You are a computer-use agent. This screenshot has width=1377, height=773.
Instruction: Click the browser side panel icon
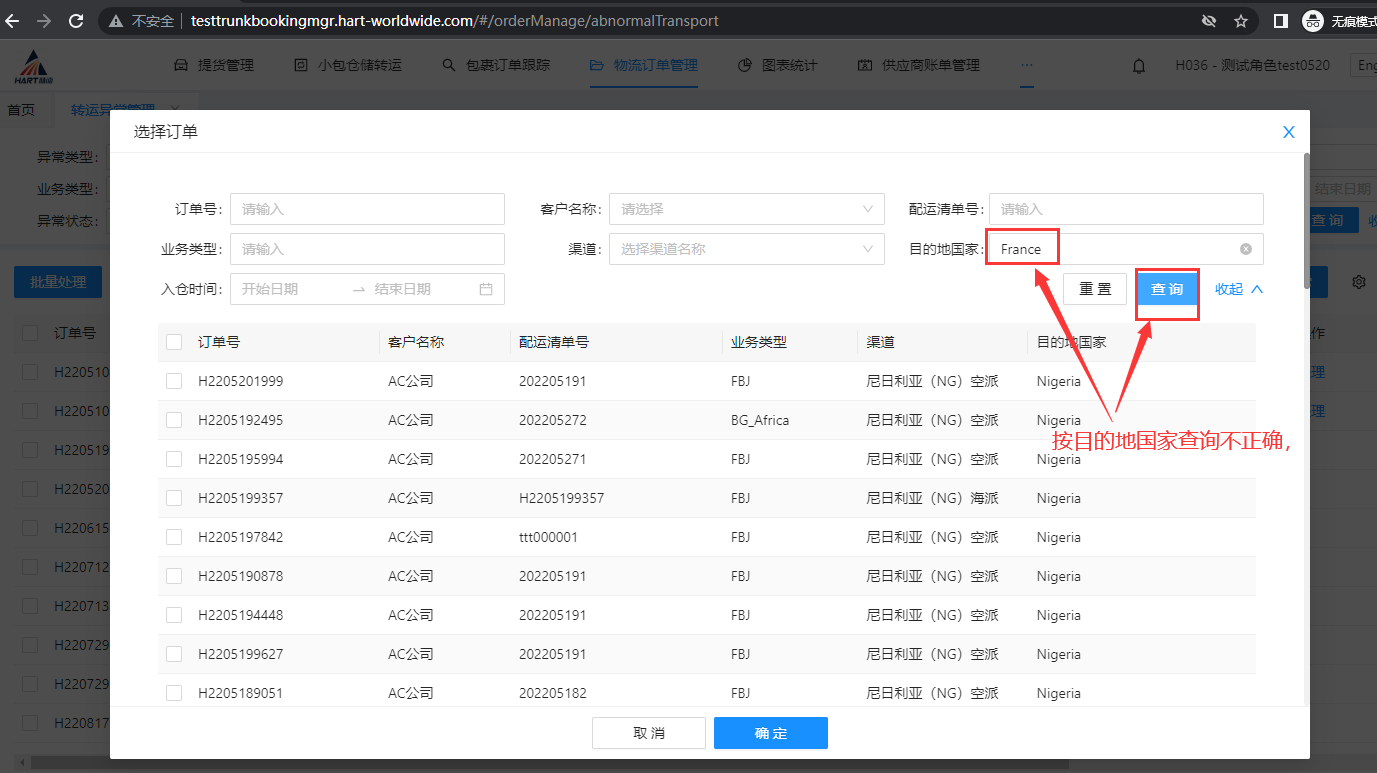(x=1280, y=21)
